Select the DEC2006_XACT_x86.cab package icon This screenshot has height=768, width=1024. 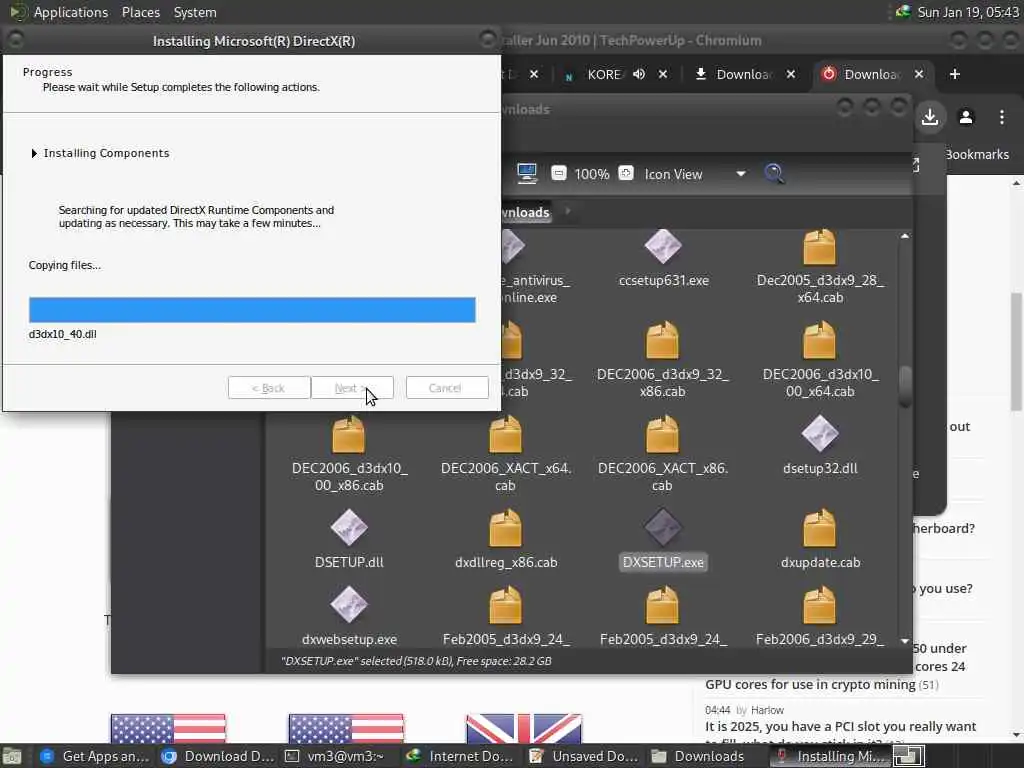click(x=663, y=434)
